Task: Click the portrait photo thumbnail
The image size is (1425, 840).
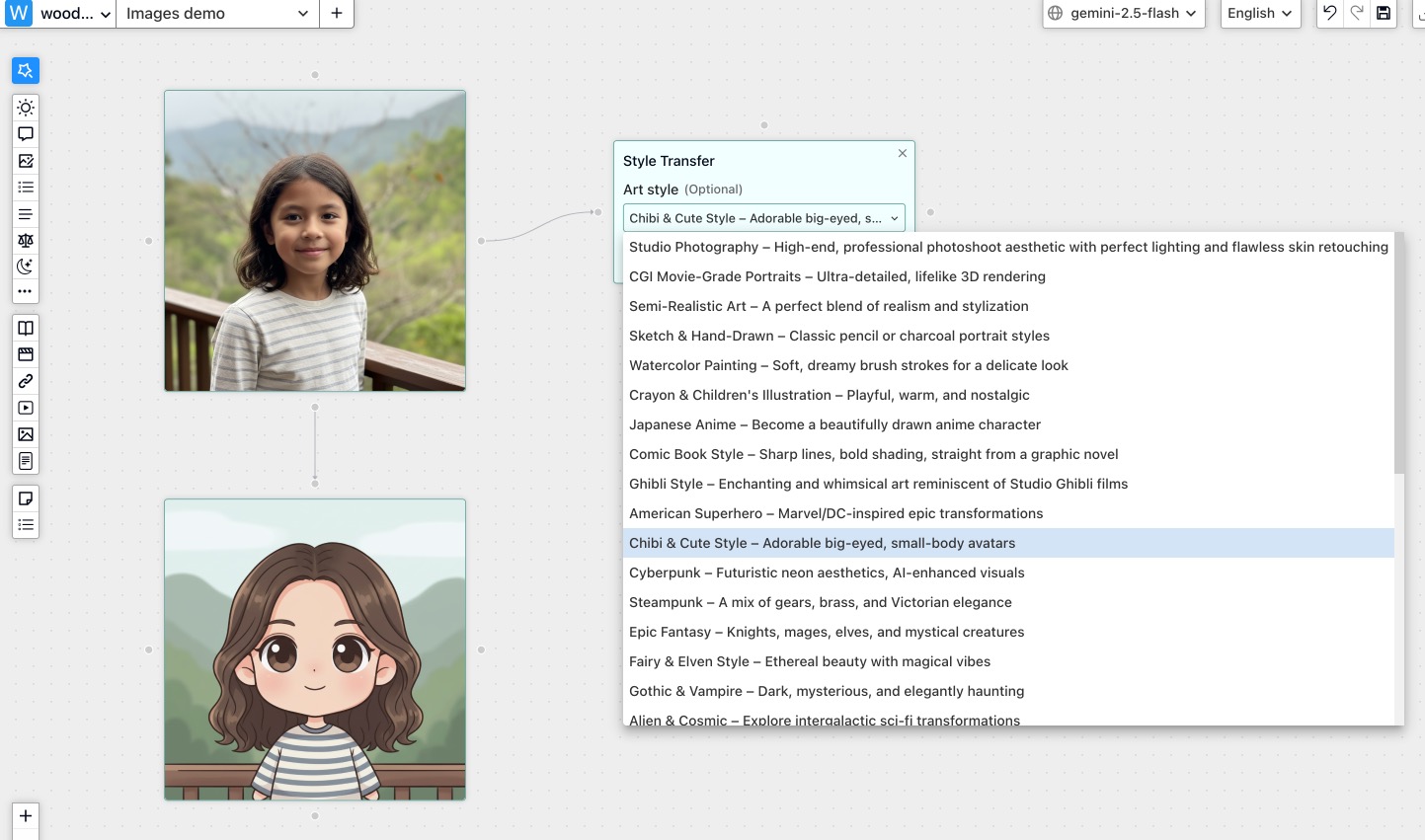Action: click(x=314, y=240)
